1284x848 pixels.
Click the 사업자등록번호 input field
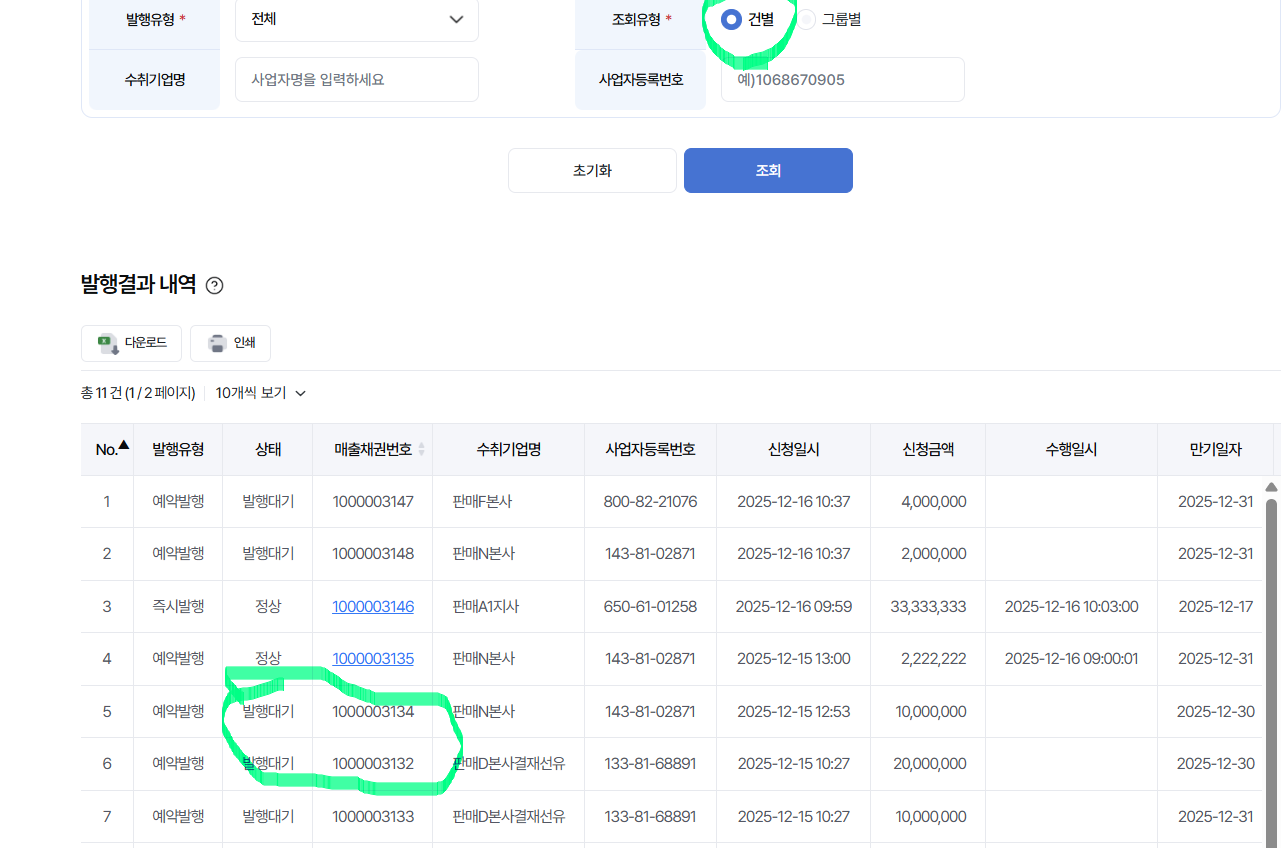click(x=843, y=79)
